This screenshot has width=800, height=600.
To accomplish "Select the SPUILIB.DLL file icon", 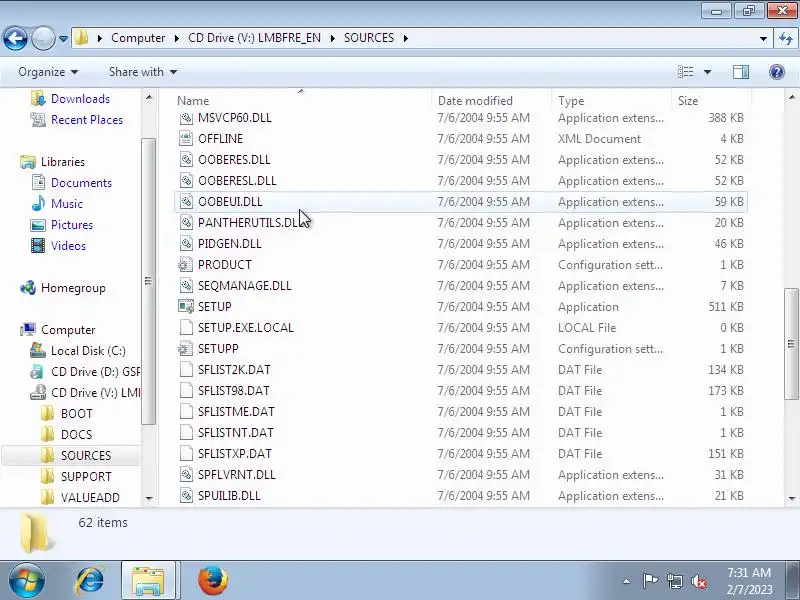I will pyautogui.click(x=186, y=495).
